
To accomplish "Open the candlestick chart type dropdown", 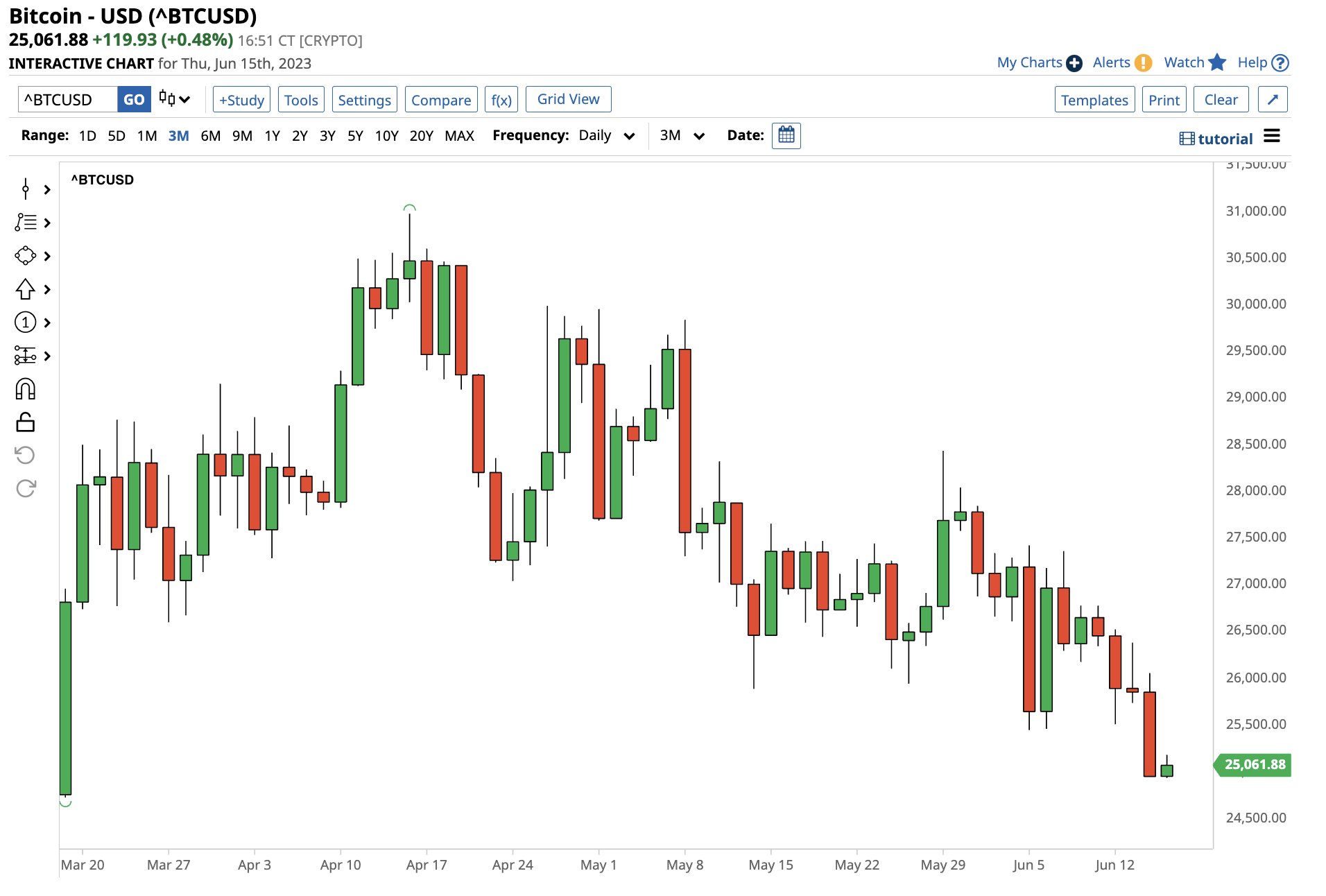I will (x=174, y=99).
